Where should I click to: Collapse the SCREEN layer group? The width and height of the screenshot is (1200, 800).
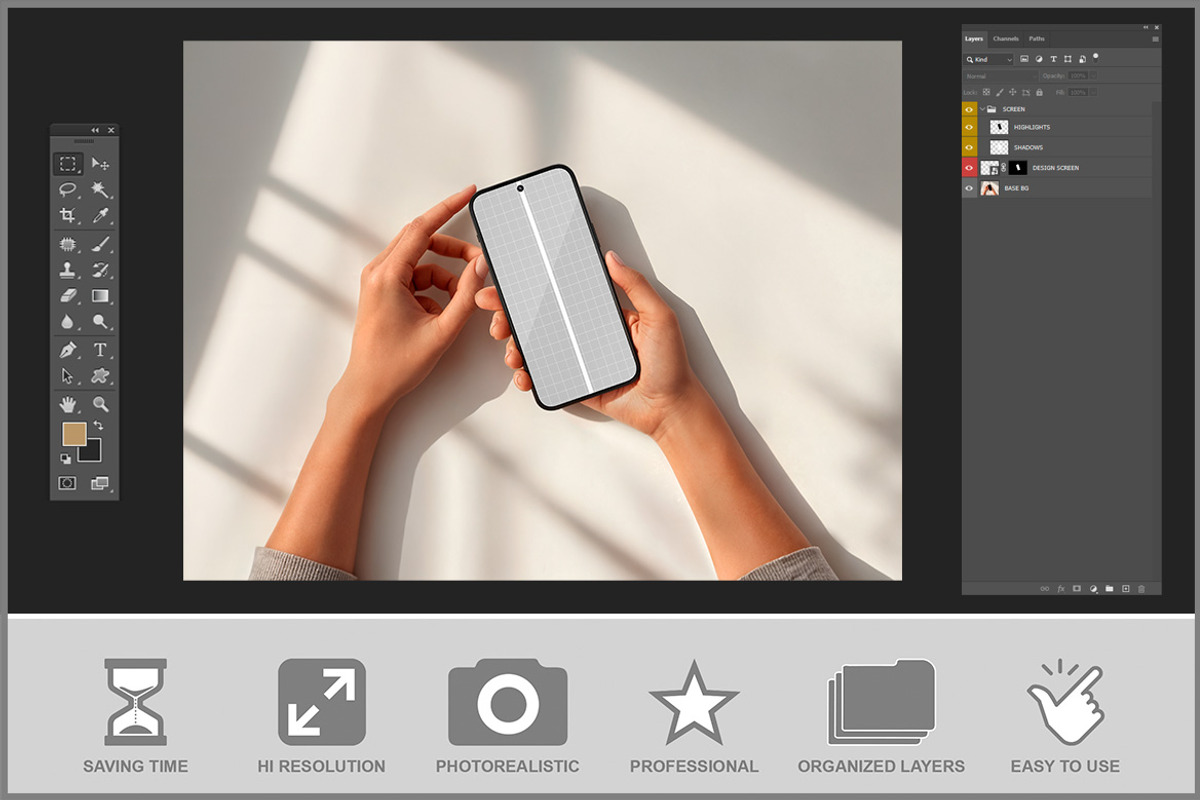point(982,109)
